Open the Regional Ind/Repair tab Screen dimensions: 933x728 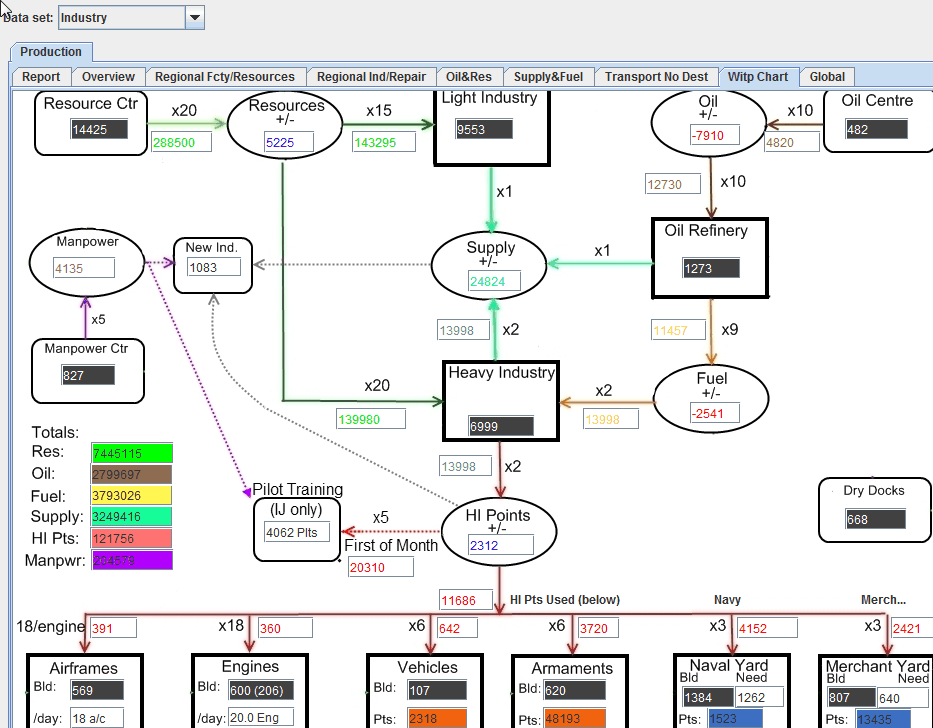(x=371, y=76)
